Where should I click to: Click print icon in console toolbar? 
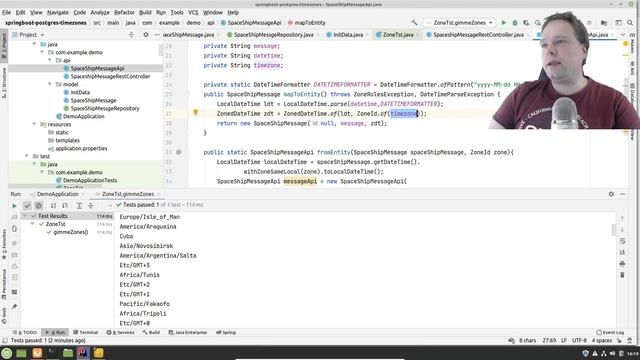(622, 264)
